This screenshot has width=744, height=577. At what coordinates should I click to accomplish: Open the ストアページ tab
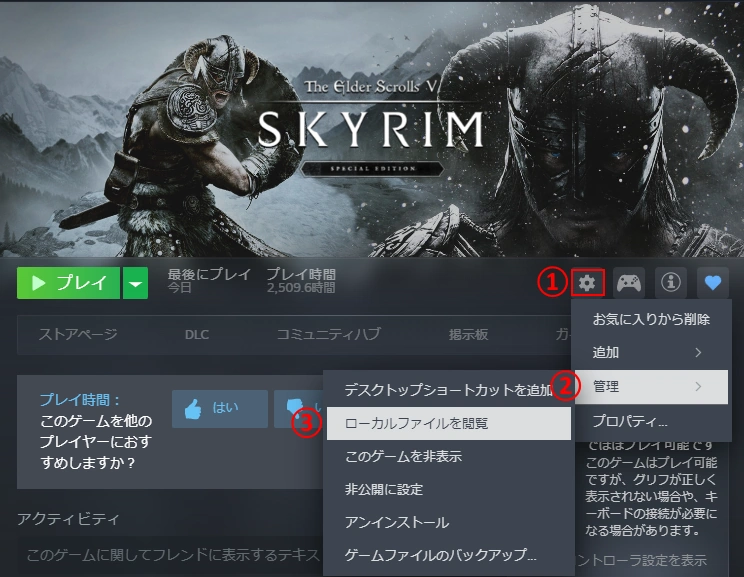[x=78, y=334]
